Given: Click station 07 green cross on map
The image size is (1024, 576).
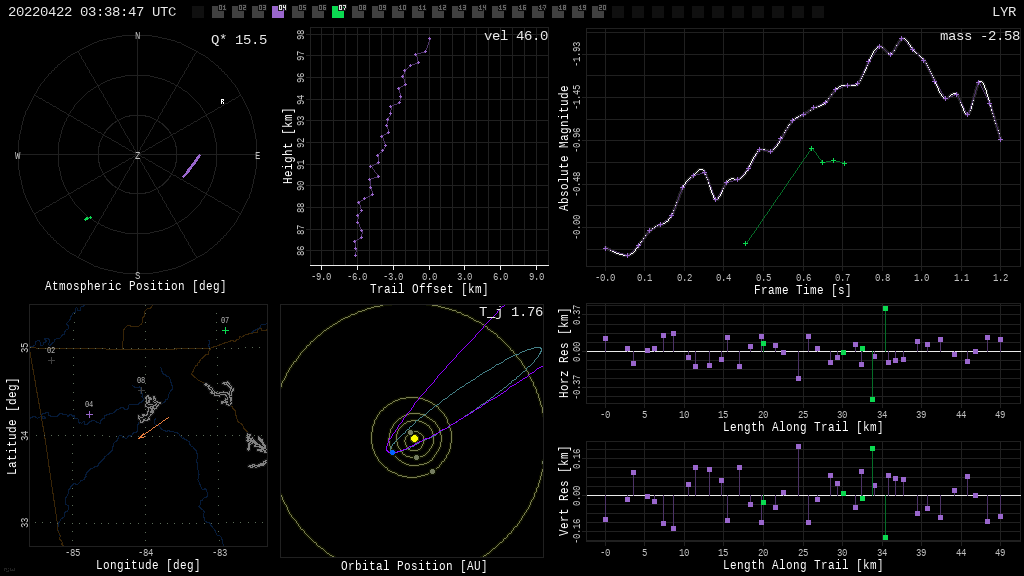Looking at the screenshot, I should tap(225, 330).
